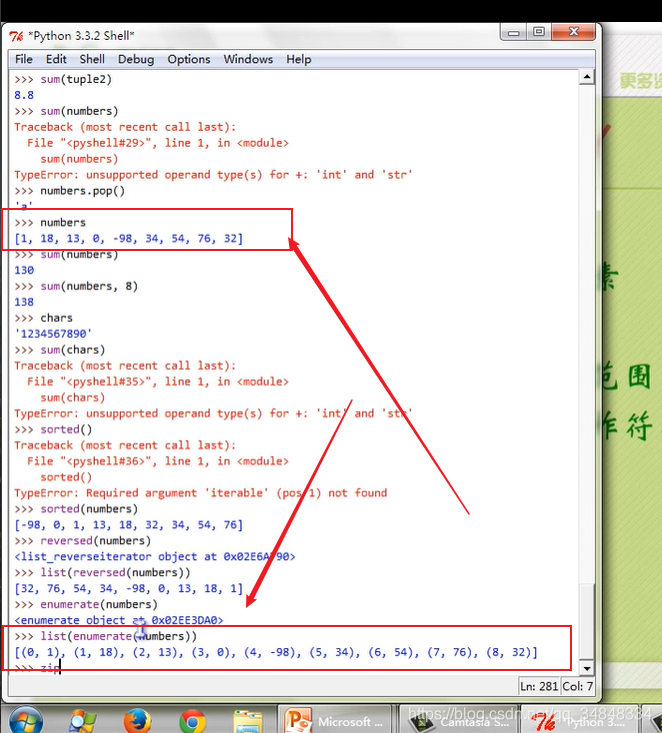Click the 'pyshell#36' traceback line
The image size is (662, 733).
pos(158,461)
